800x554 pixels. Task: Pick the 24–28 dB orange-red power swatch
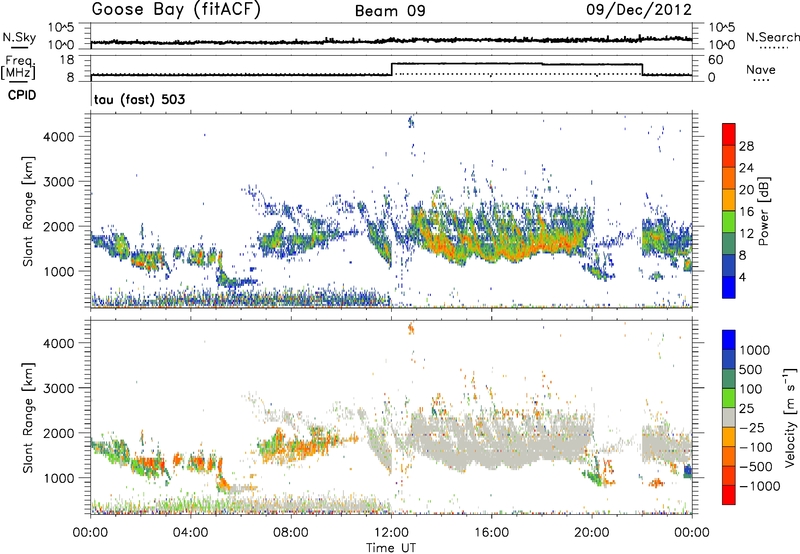point(729,156)
